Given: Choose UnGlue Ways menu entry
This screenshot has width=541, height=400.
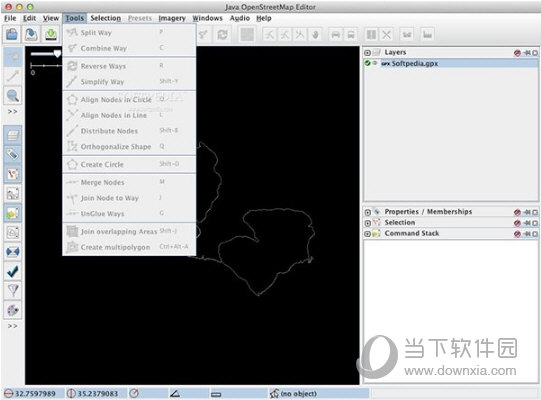Looking at the screenshot, I should click(x=129, y=213).
